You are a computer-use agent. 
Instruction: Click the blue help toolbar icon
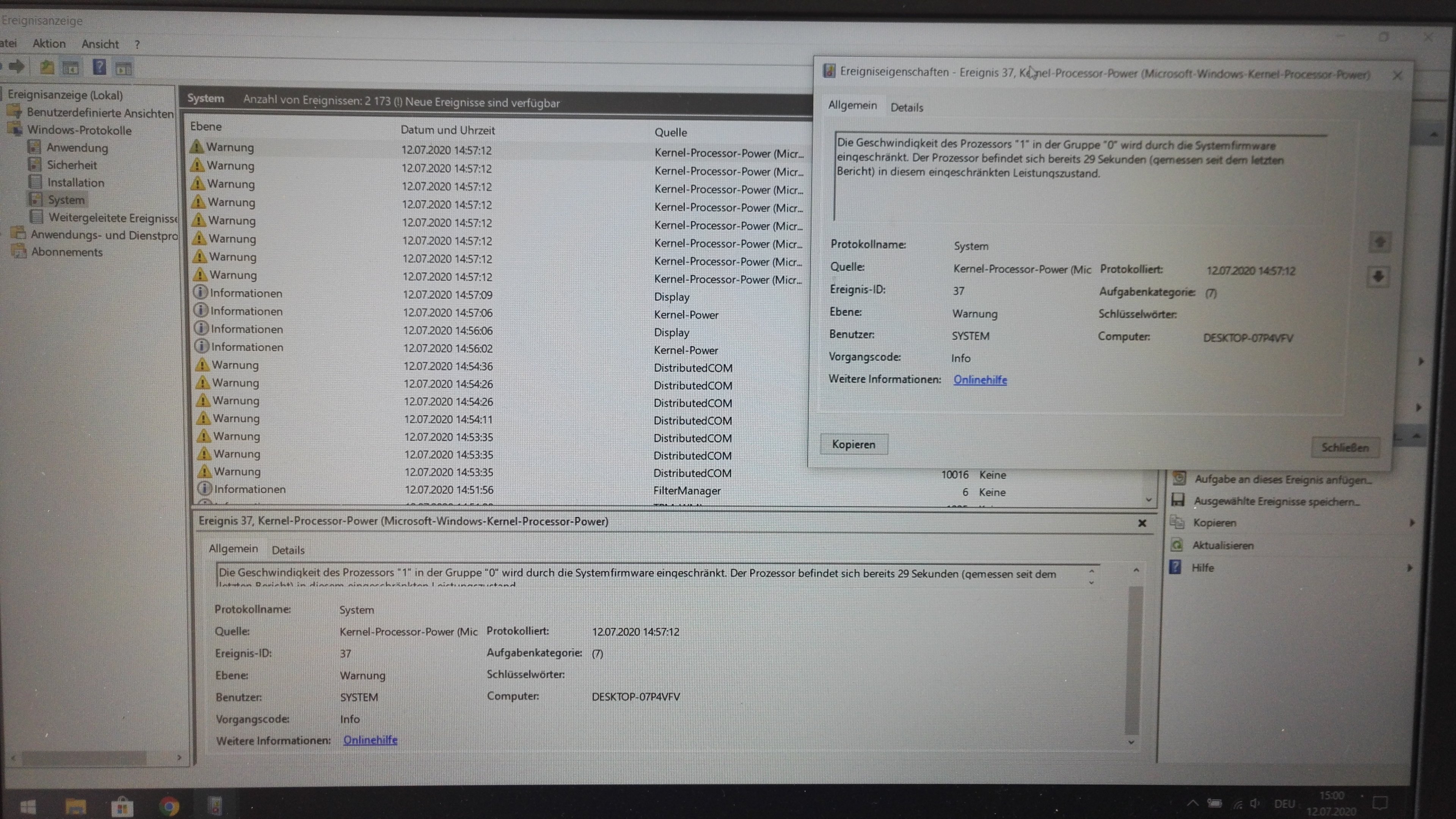[99, 67]
